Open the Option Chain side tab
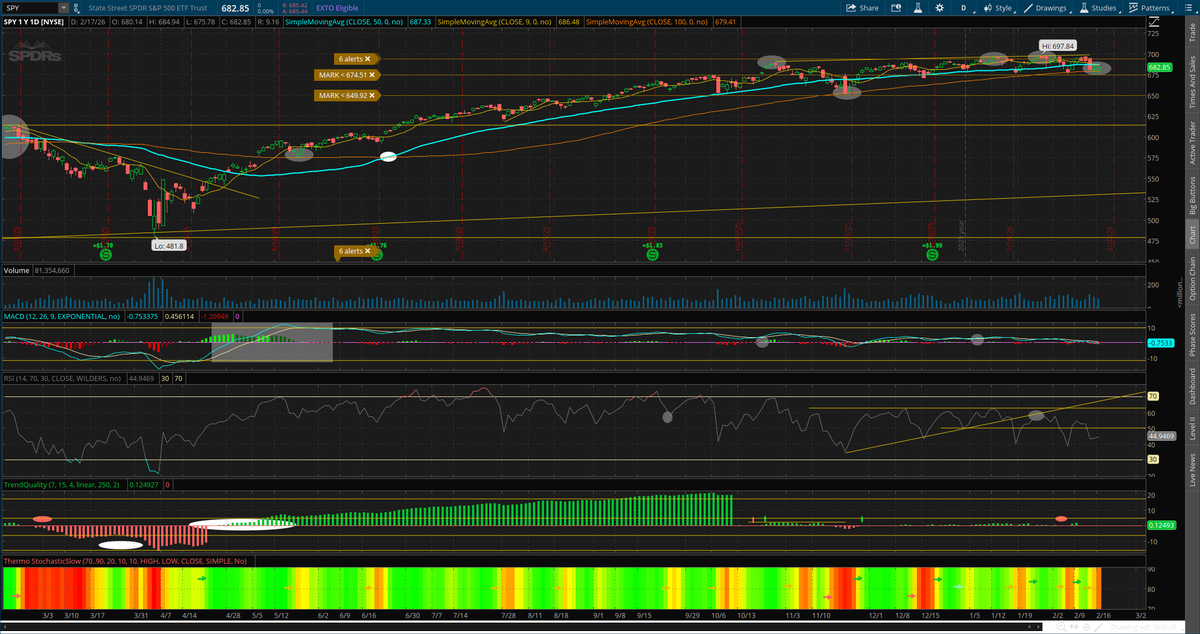This screenshot has height=634, width=1200. pos(1191,279)
